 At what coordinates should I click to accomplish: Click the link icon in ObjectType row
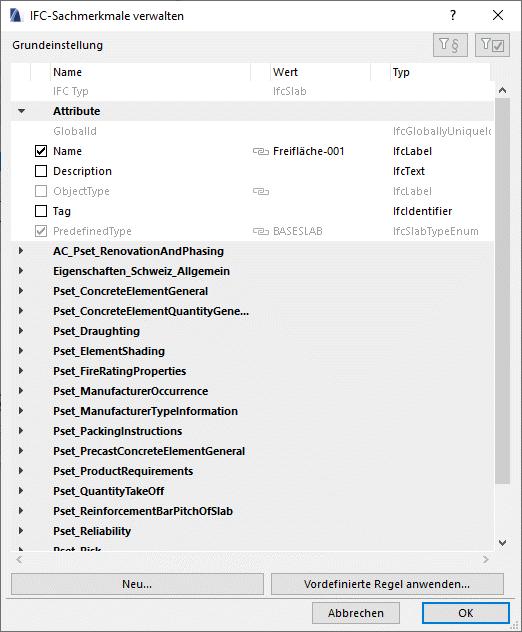pyautogui.click(x=261, y=191)
